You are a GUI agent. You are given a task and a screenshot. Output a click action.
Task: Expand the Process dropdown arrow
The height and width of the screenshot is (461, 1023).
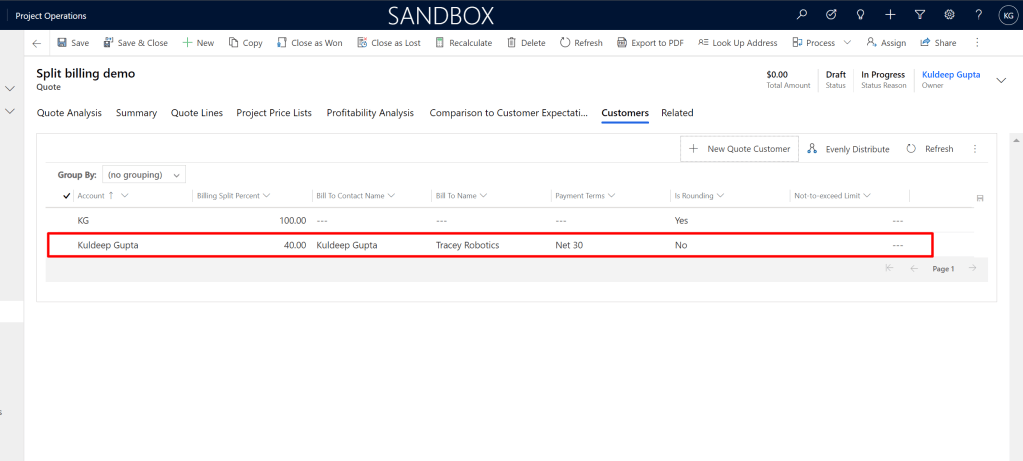[847, 43]
